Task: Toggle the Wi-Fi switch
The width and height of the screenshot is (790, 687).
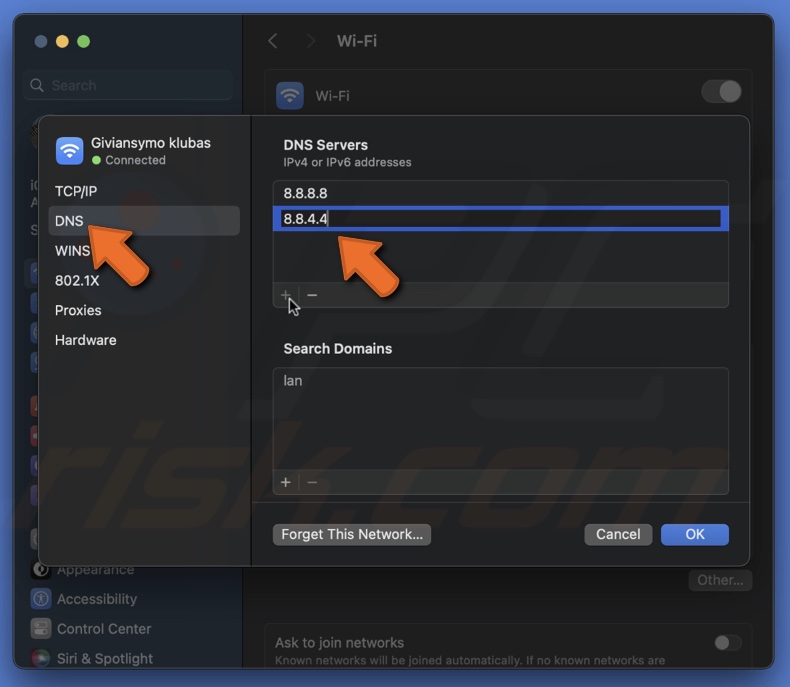Action: tap(721, 92)
